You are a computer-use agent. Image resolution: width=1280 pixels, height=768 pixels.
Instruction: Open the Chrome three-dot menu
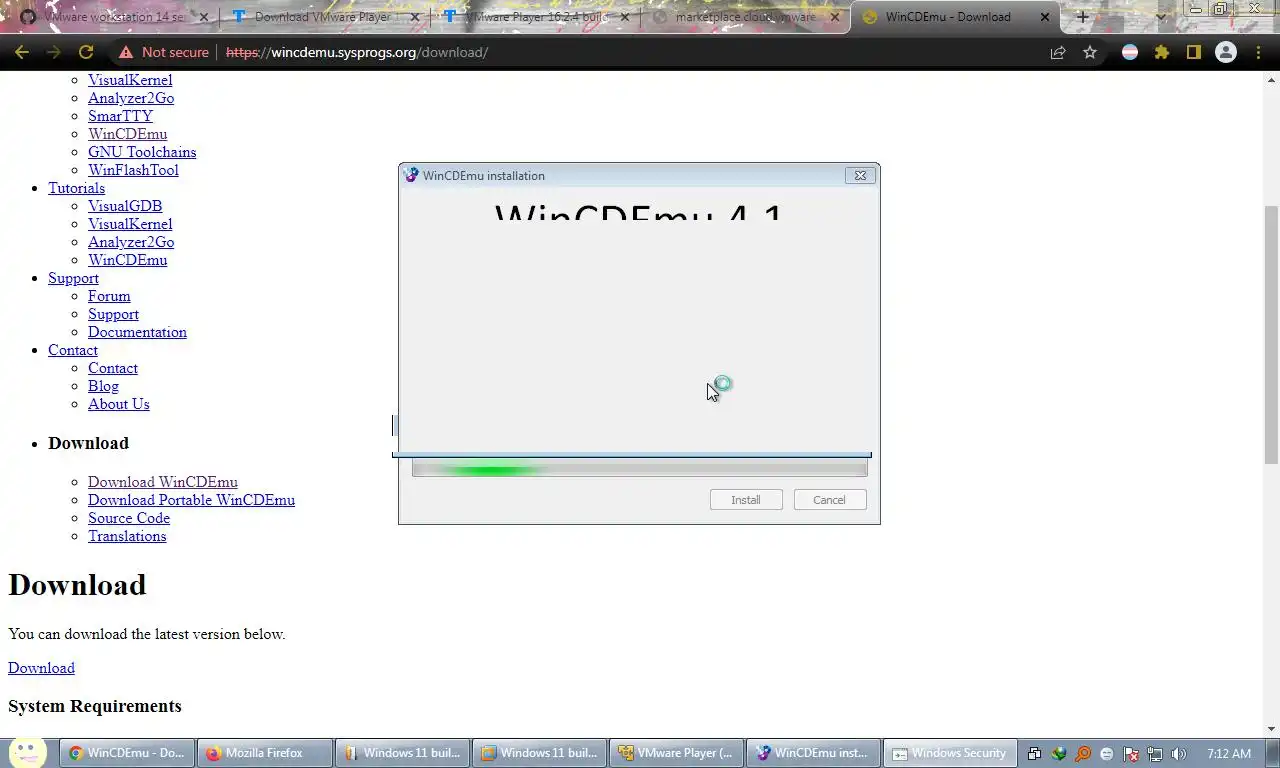1259,52
